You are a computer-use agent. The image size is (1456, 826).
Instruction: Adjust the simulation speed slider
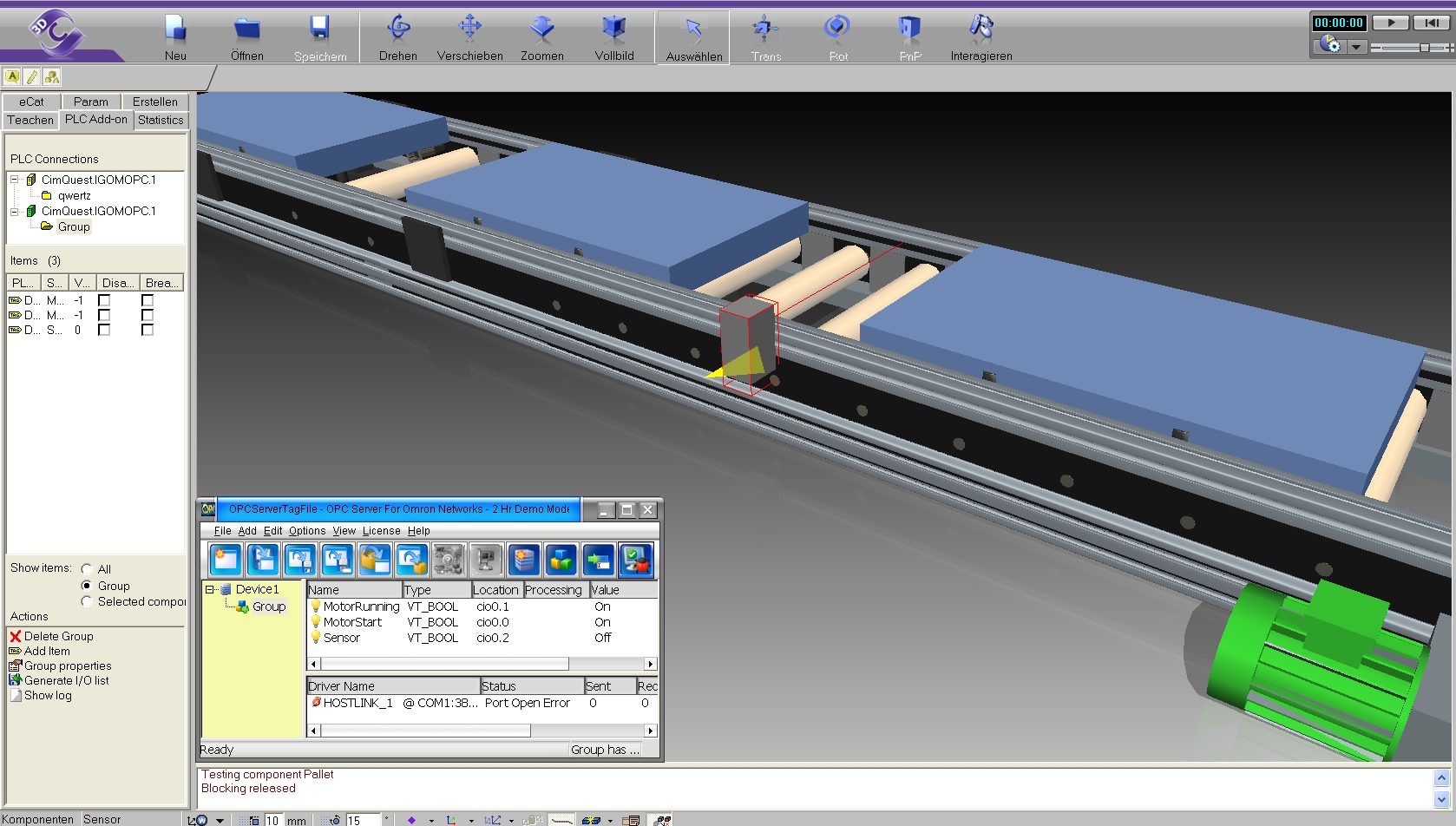[1423, 47]
